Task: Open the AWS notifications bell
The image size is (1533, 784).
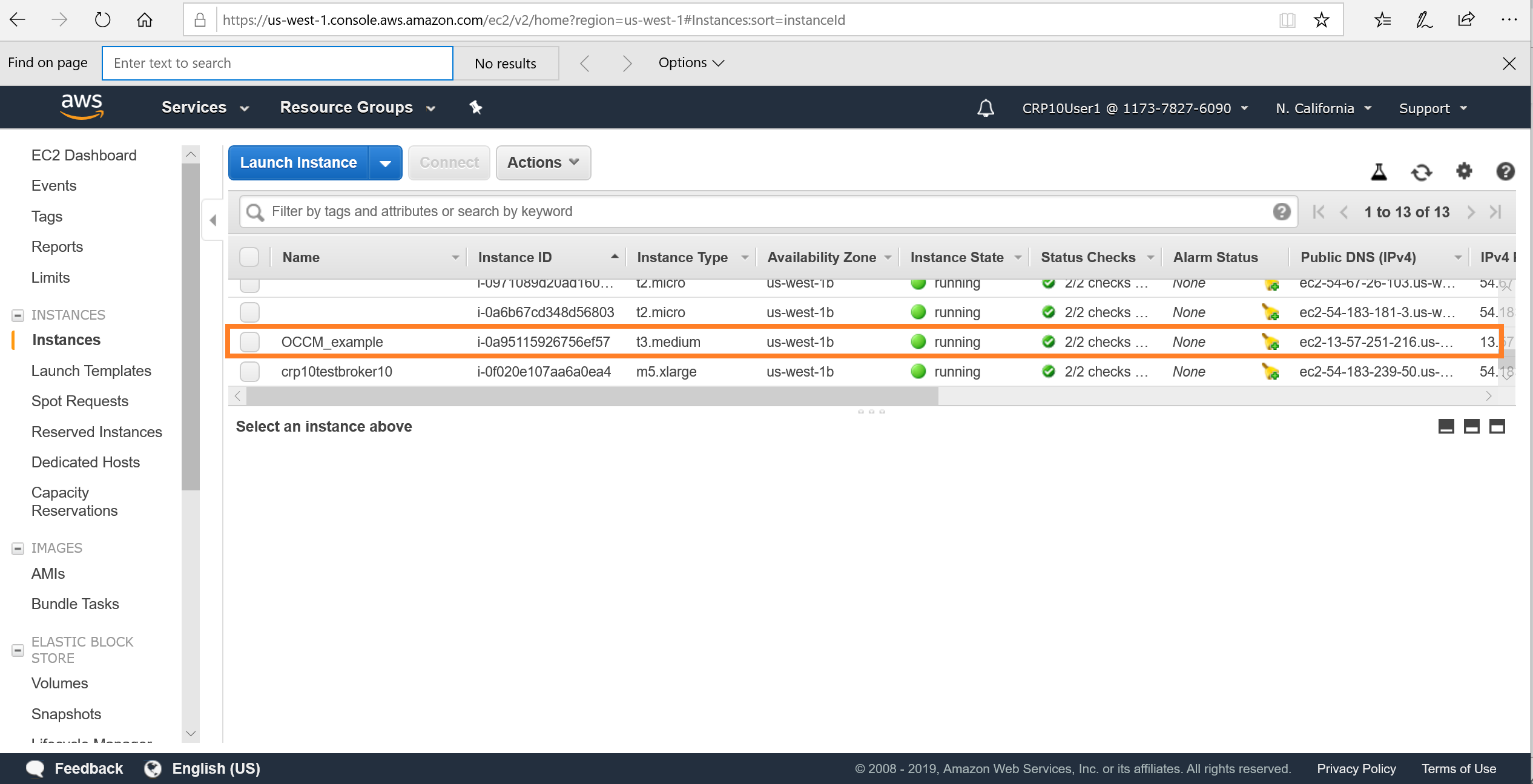Action: 984,108
